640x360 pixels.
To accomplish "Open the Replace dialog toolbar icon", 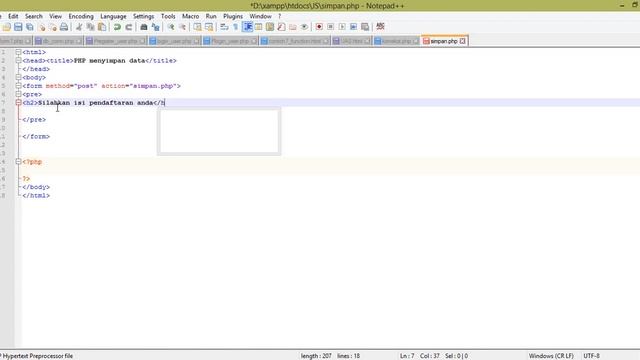I will pyautogui.click(x=156, y=27).
